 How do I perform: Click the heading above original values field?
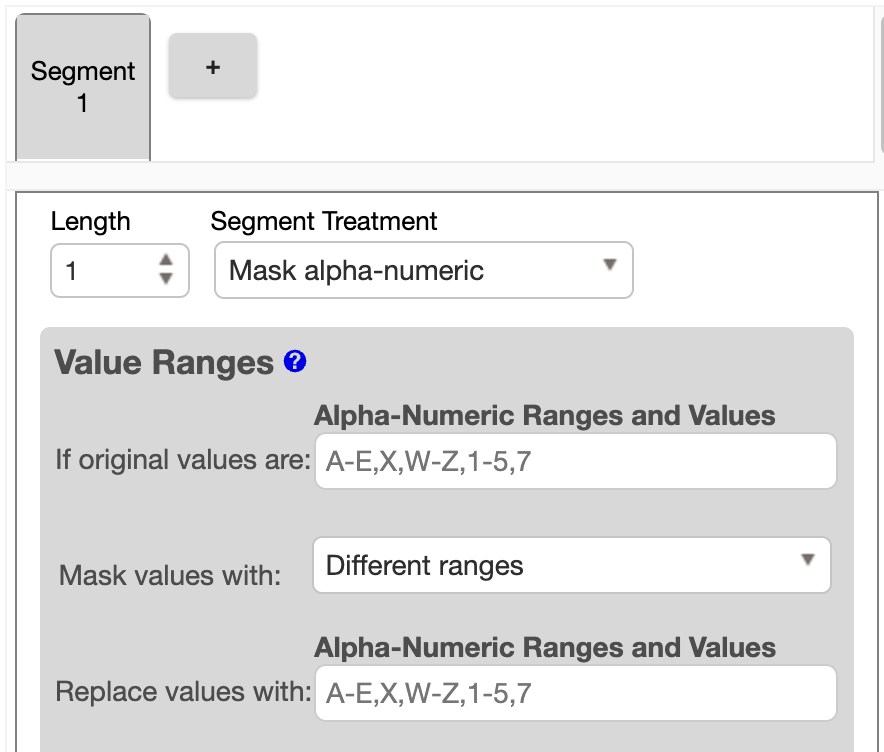[x=544, y=415]
